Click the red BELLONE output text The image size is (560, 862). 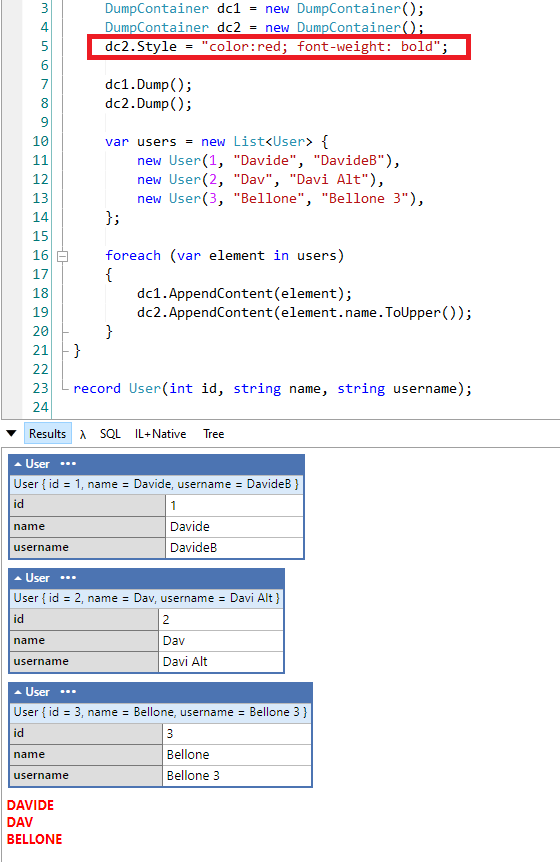pyautogui.click(x=35, y=839)
